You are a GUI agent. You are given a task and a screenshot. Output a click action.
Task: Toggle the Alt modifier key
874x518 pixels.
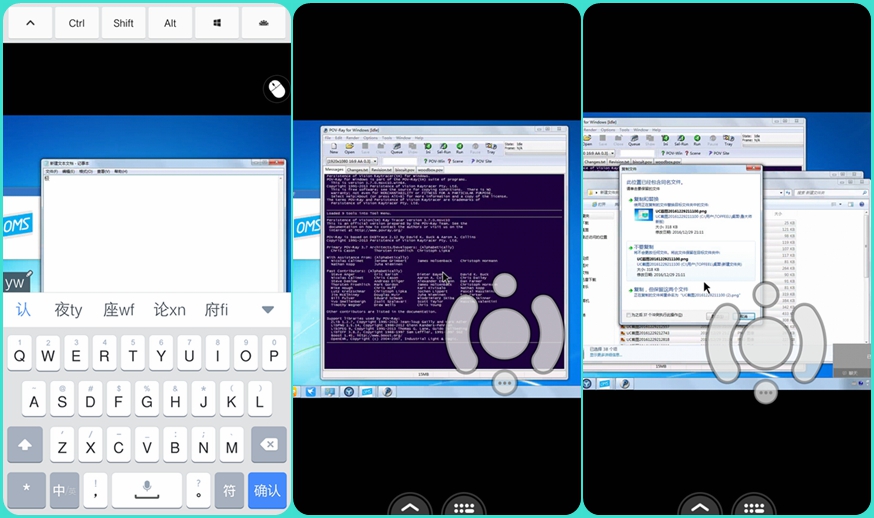[x=170, y=23]
